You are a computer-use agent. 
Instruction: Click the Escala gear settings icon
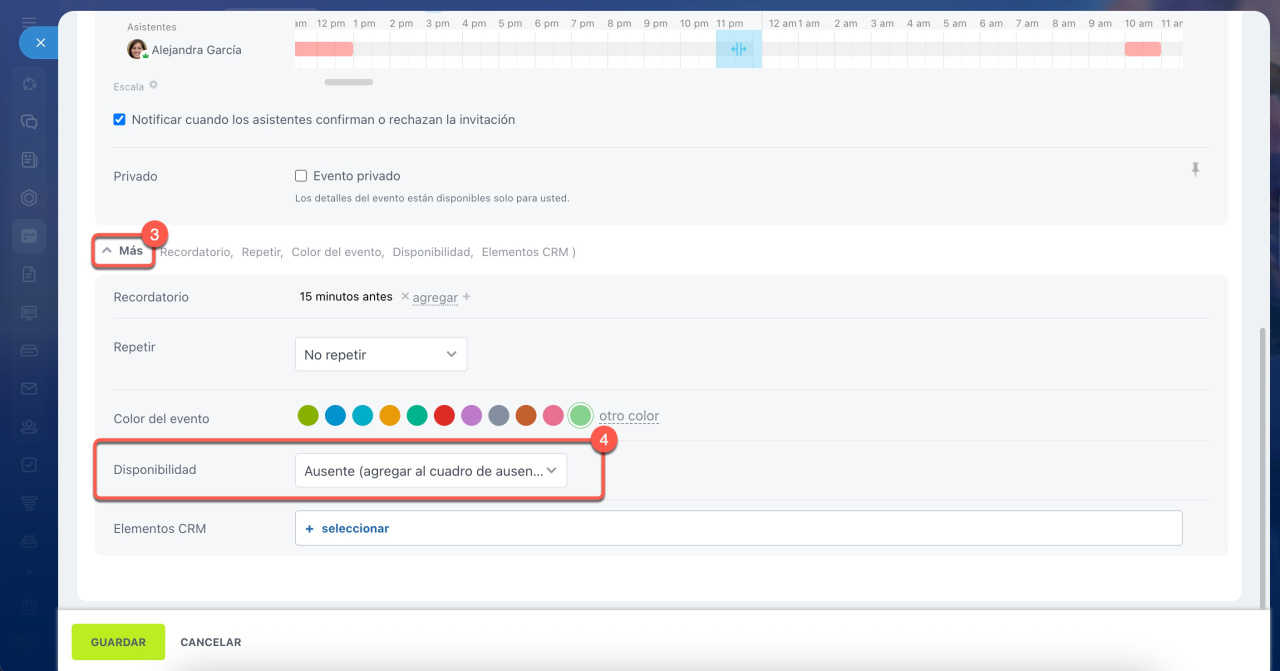(x=154, y=86)
